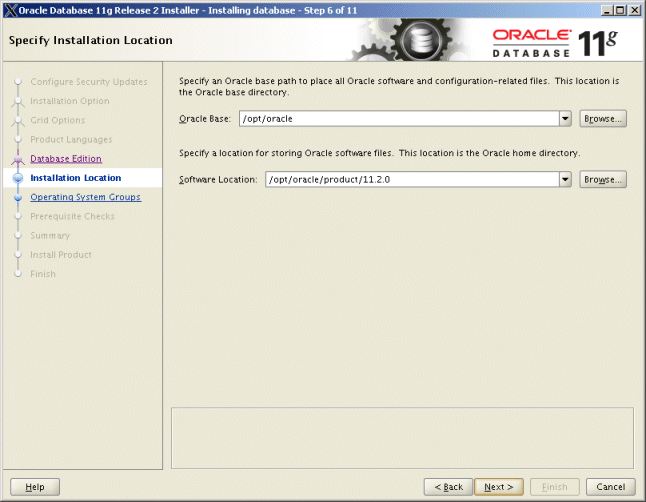Click the X window system title icon
Viewport: 646px width, 502px height.
coord(11,10)
